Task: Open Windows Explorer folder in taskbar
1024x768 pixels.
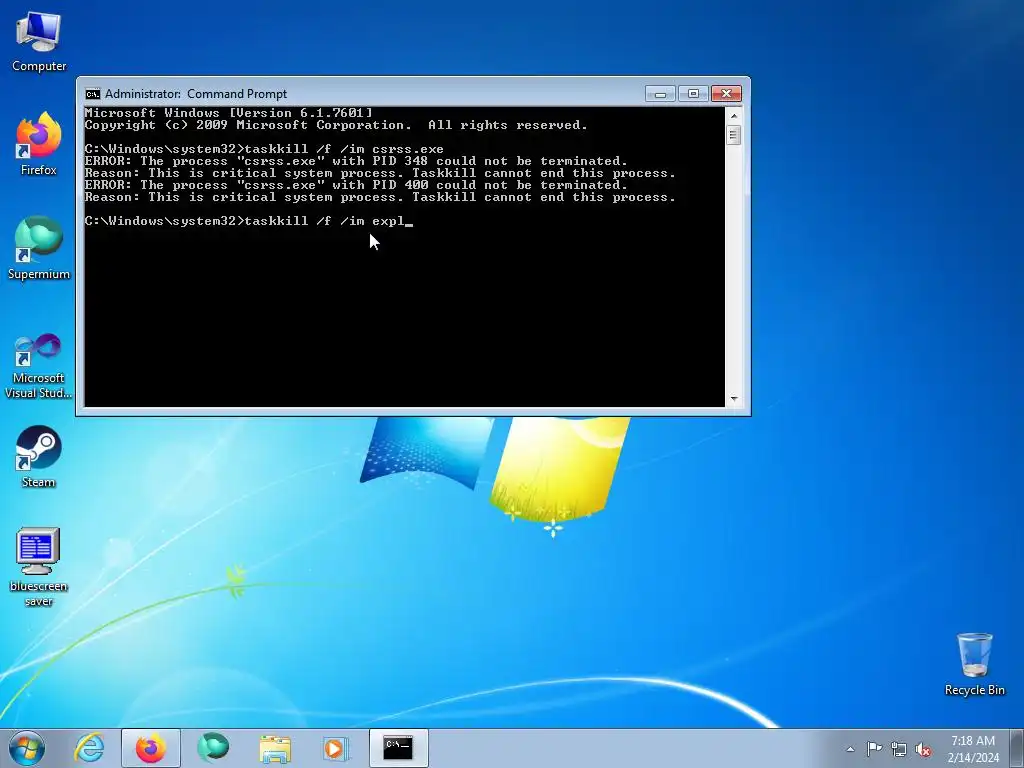Action: (275, 748)
